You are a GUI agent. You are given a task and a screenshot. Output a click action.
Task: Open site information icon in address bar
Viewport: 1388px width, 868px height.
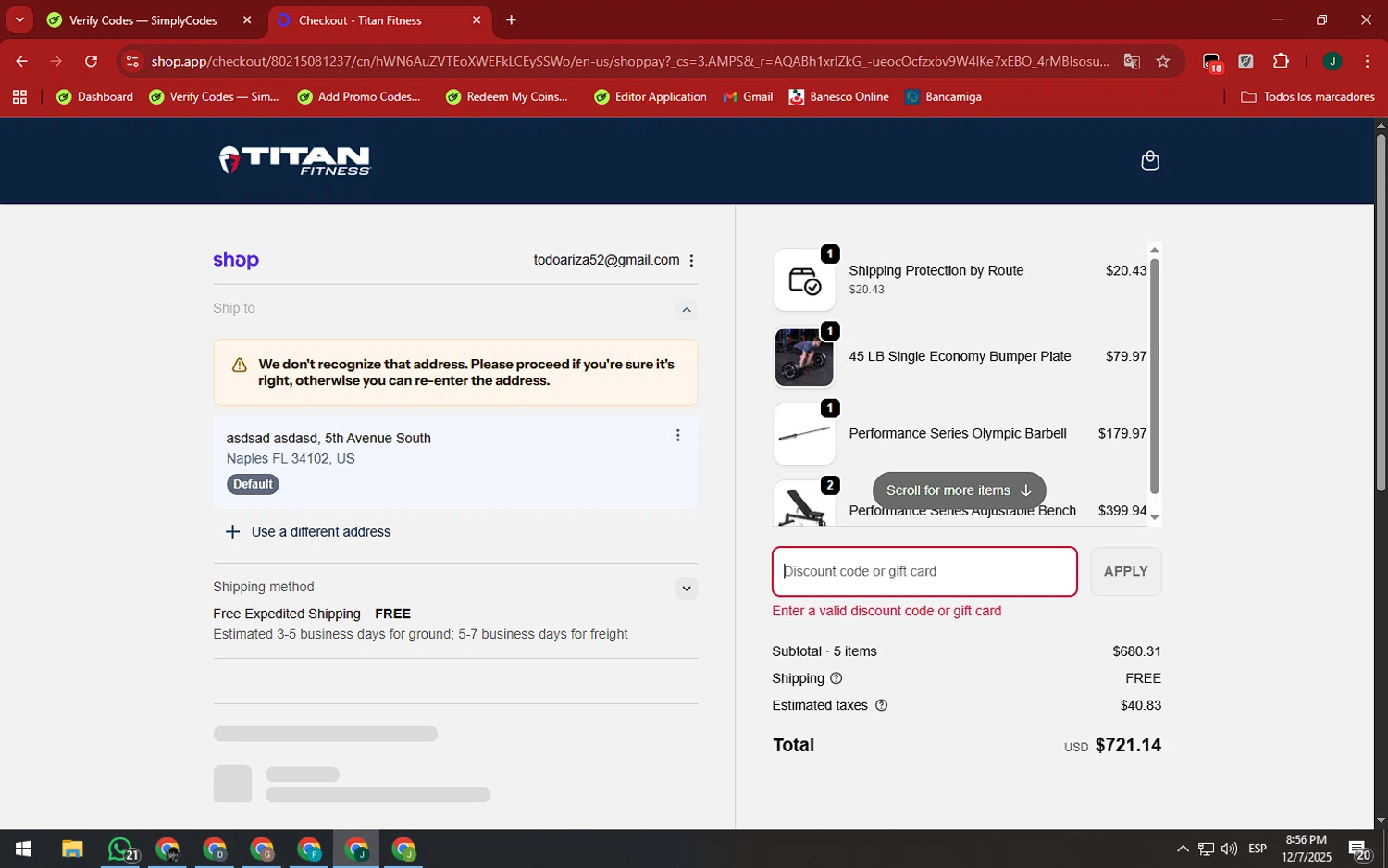click(132, 61)
